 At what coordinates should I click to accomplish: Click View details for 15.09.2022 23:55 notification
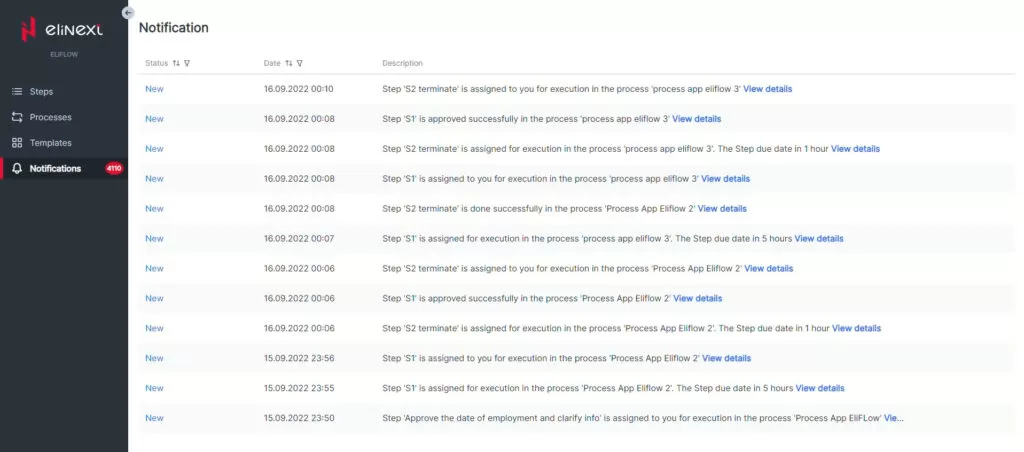pyautogui.click(x=820, y=388)
